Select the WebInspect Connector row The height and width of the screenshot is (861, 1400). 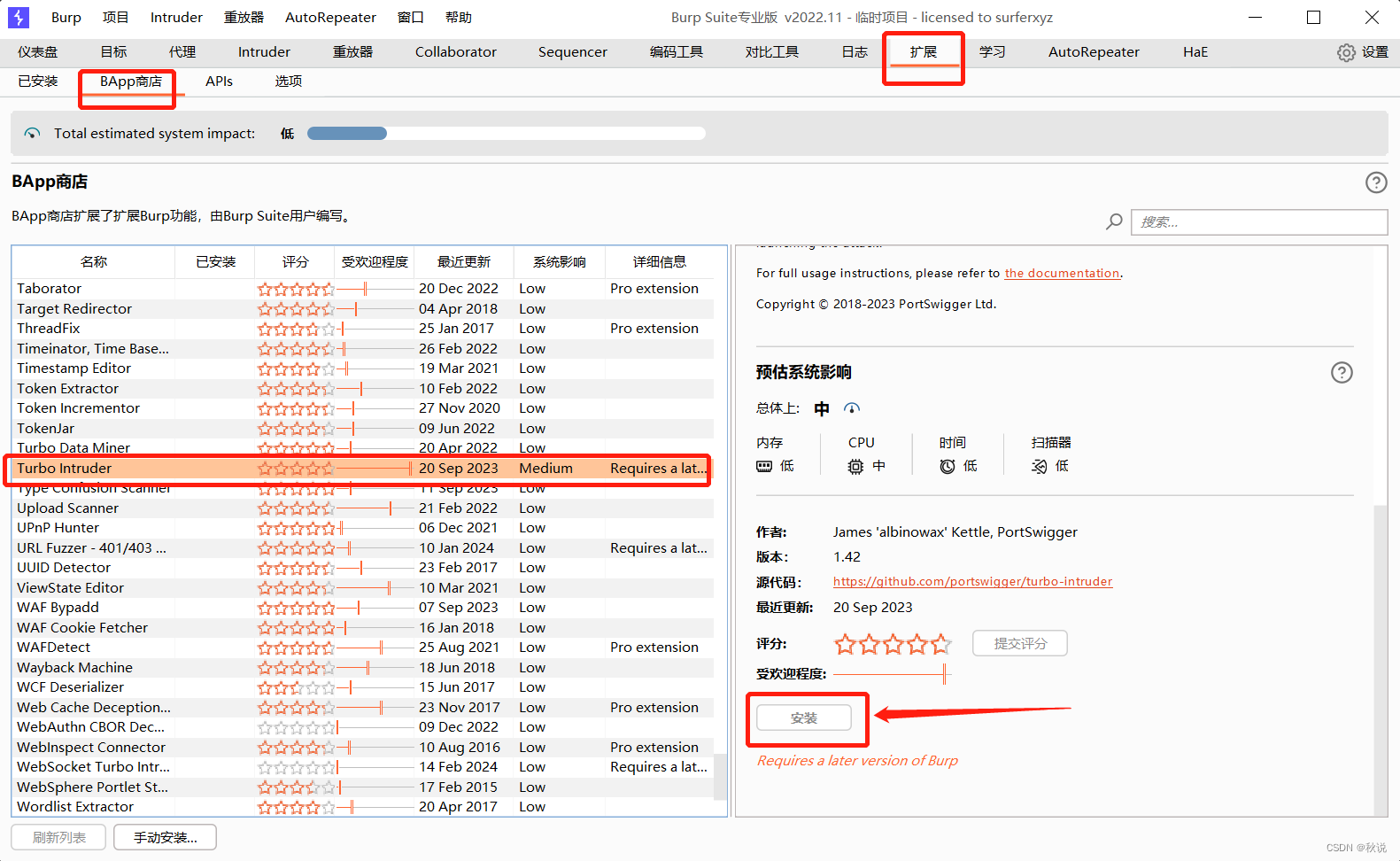[x=363, y=747]
